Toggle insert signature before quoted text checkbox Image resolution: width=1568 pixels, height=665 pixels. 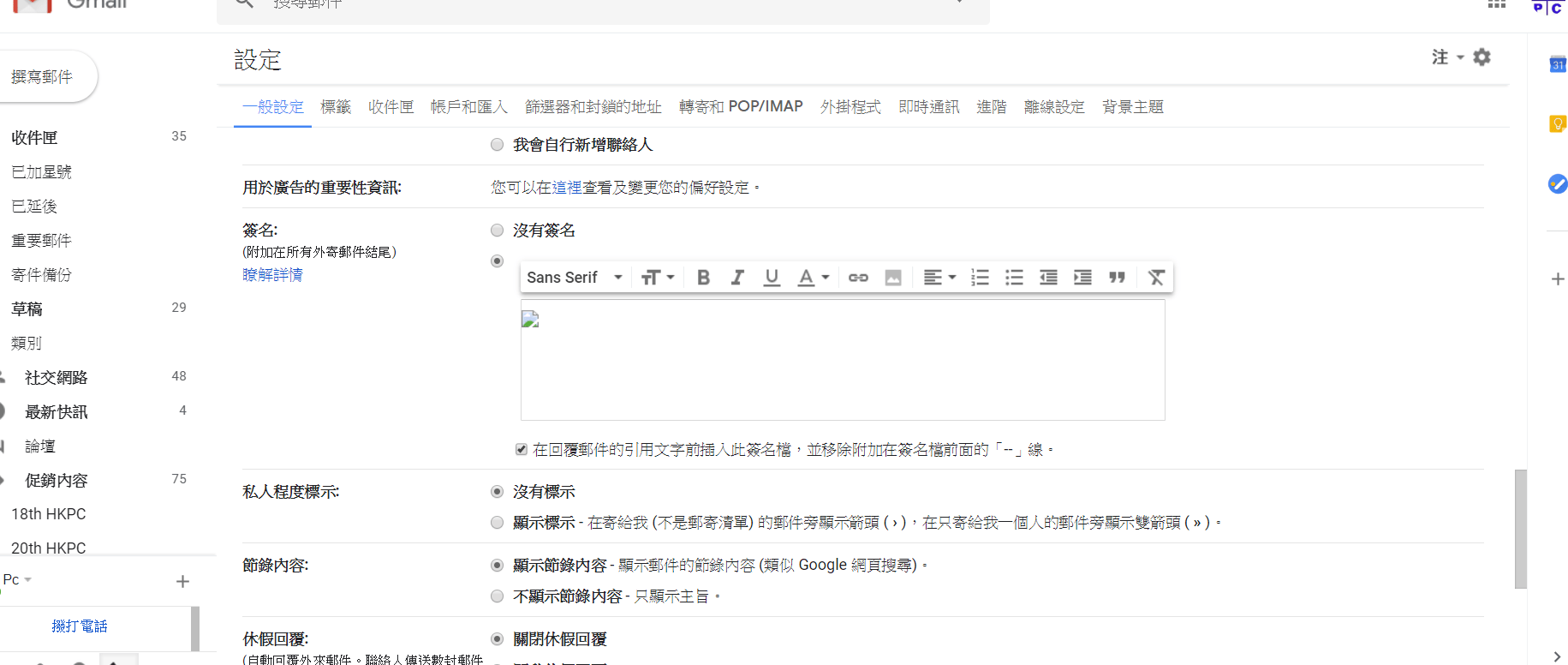pos(522,450)
